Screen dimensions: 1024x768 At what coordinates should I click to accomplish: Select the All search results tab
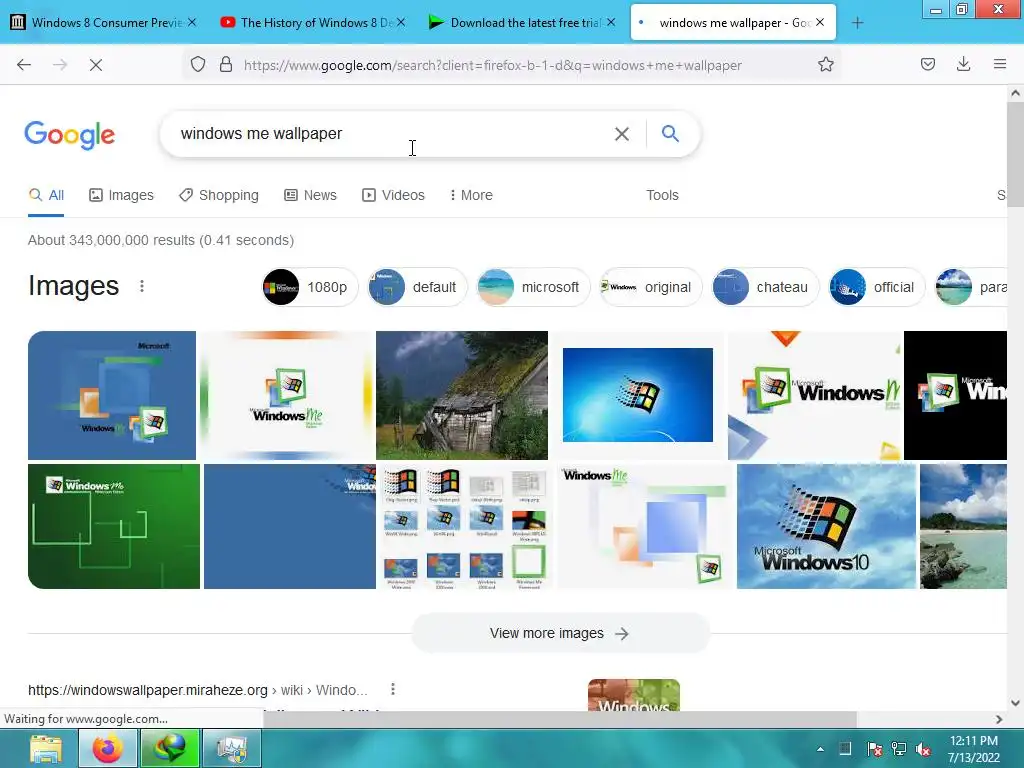pos(46,195)
